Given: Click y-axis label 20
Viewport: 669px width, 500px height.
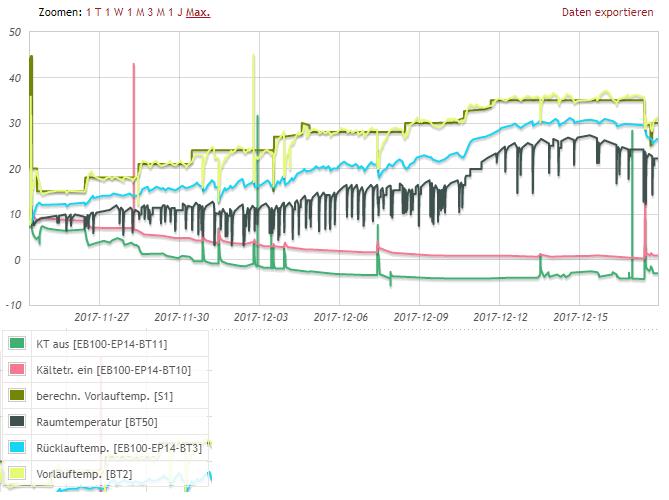Looking at the screenshot, I should tap(15, 169).
